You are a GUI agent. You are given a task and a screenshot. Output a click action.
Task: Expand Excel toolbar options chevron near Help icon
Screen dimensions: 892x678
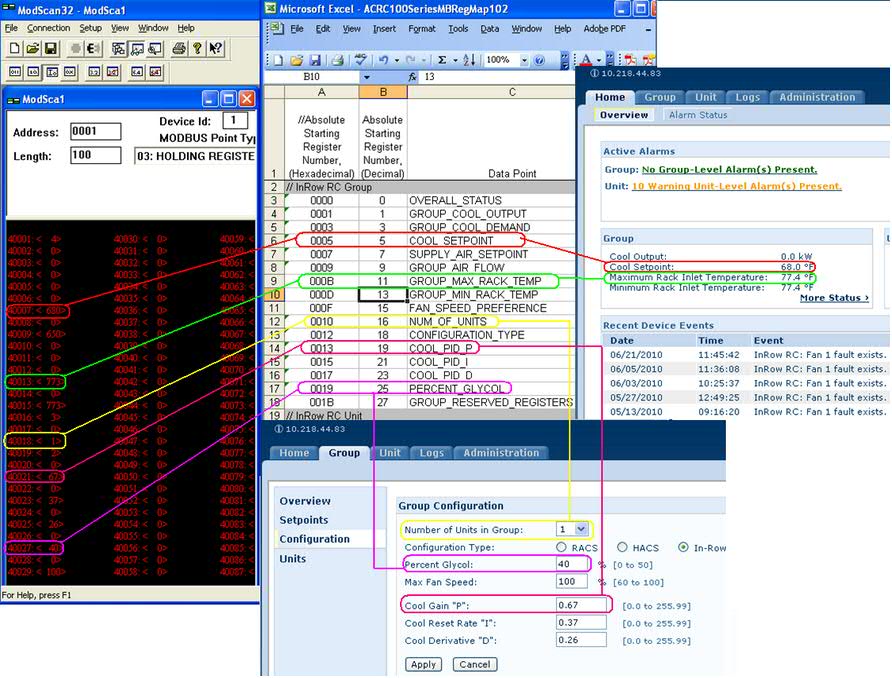[564, 60]
